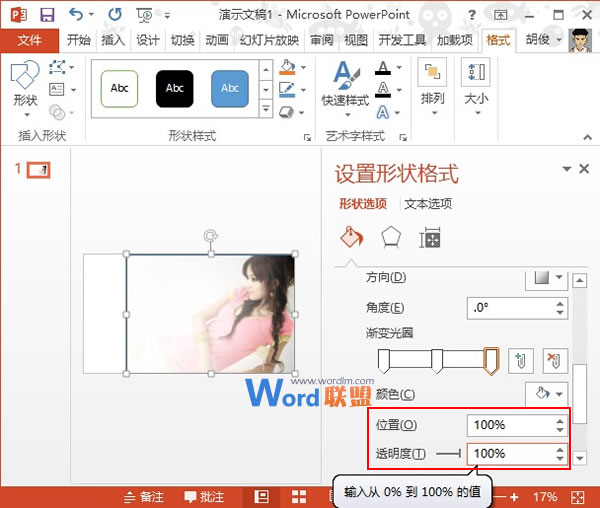This screenshot has width=600, height=508.
Task: Apply Shape Outline pen icon
Action: point(287,90)
